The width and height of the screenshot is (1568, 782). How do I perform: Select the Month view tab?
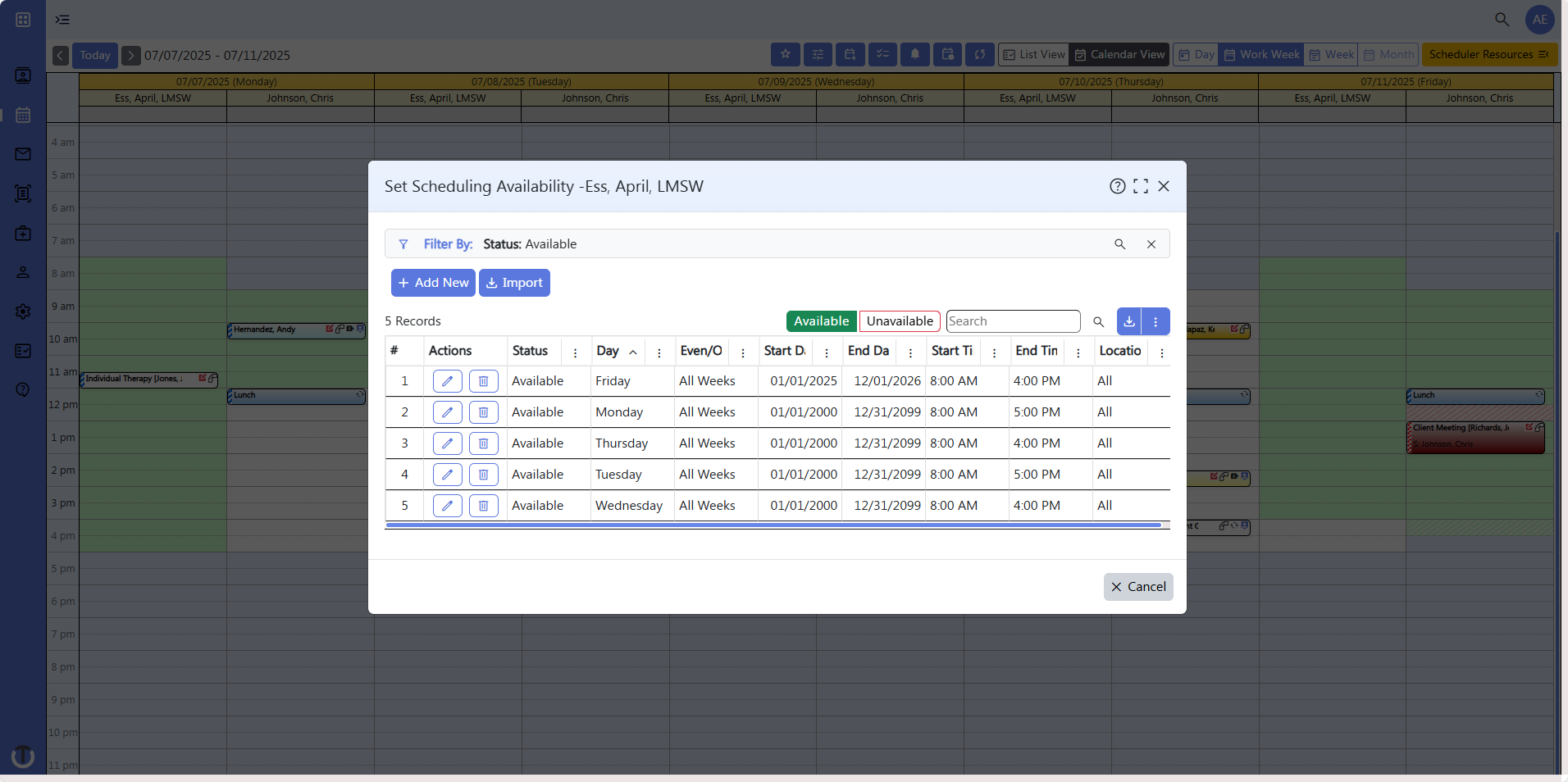(1388, 54)
